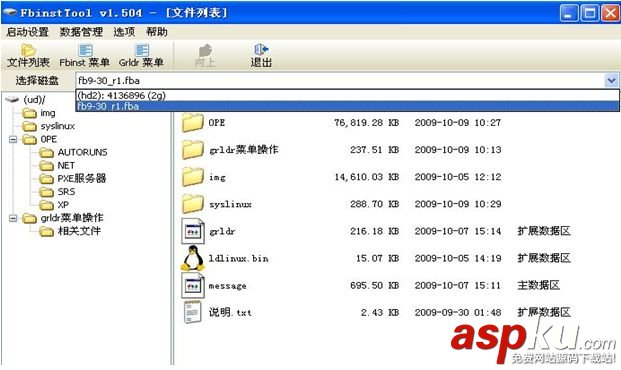Screen dimensions: 621x370
Task: Maximize the FbinstTool window
Action: tap(589, 13)
